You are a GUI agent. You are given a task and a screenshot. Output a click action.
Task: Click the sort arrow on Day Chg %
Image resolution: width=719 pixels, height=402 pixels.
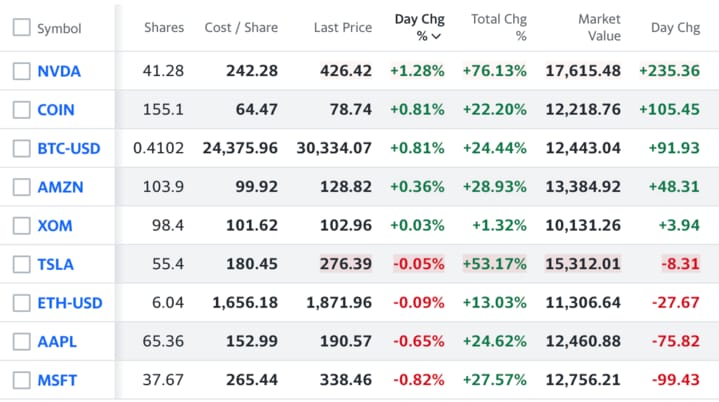pos(436,36)
